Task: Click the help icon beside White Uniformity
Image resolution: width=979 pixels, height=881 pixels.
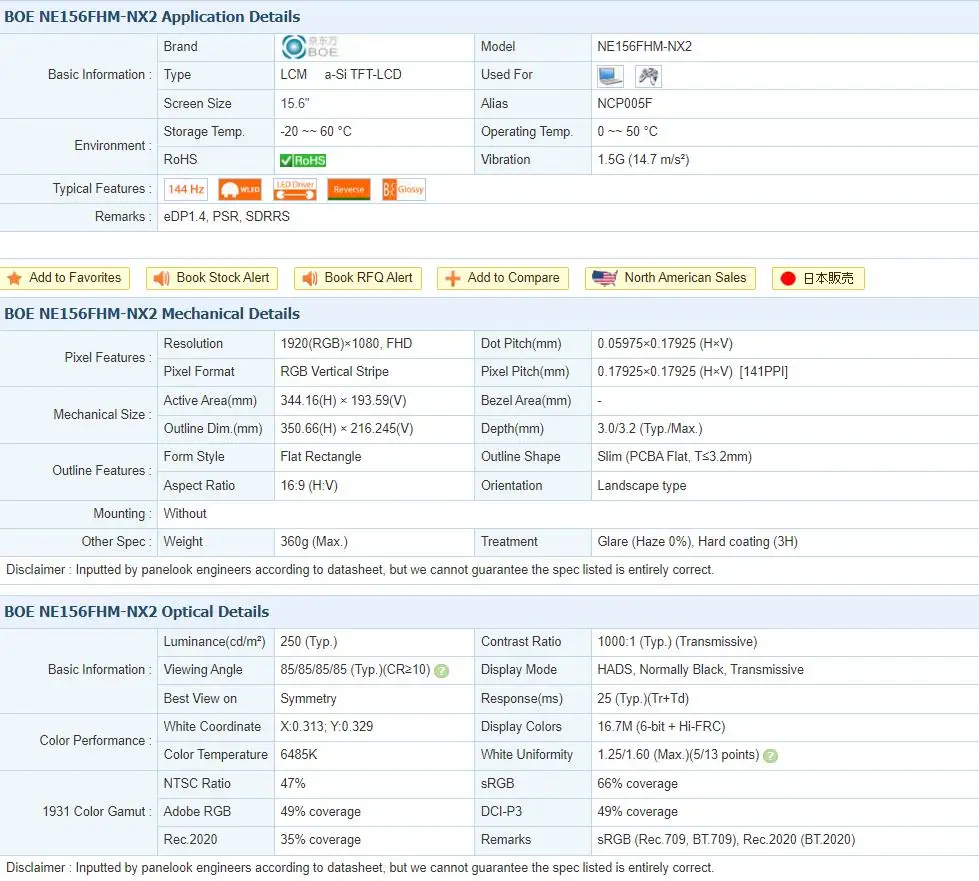Action: point(770,756)
